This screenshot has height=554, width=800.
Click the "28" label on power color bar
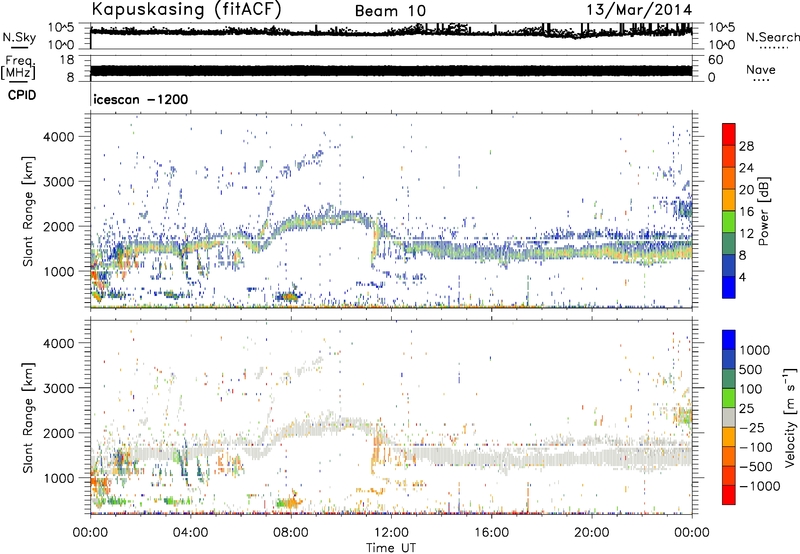point(746,146)
